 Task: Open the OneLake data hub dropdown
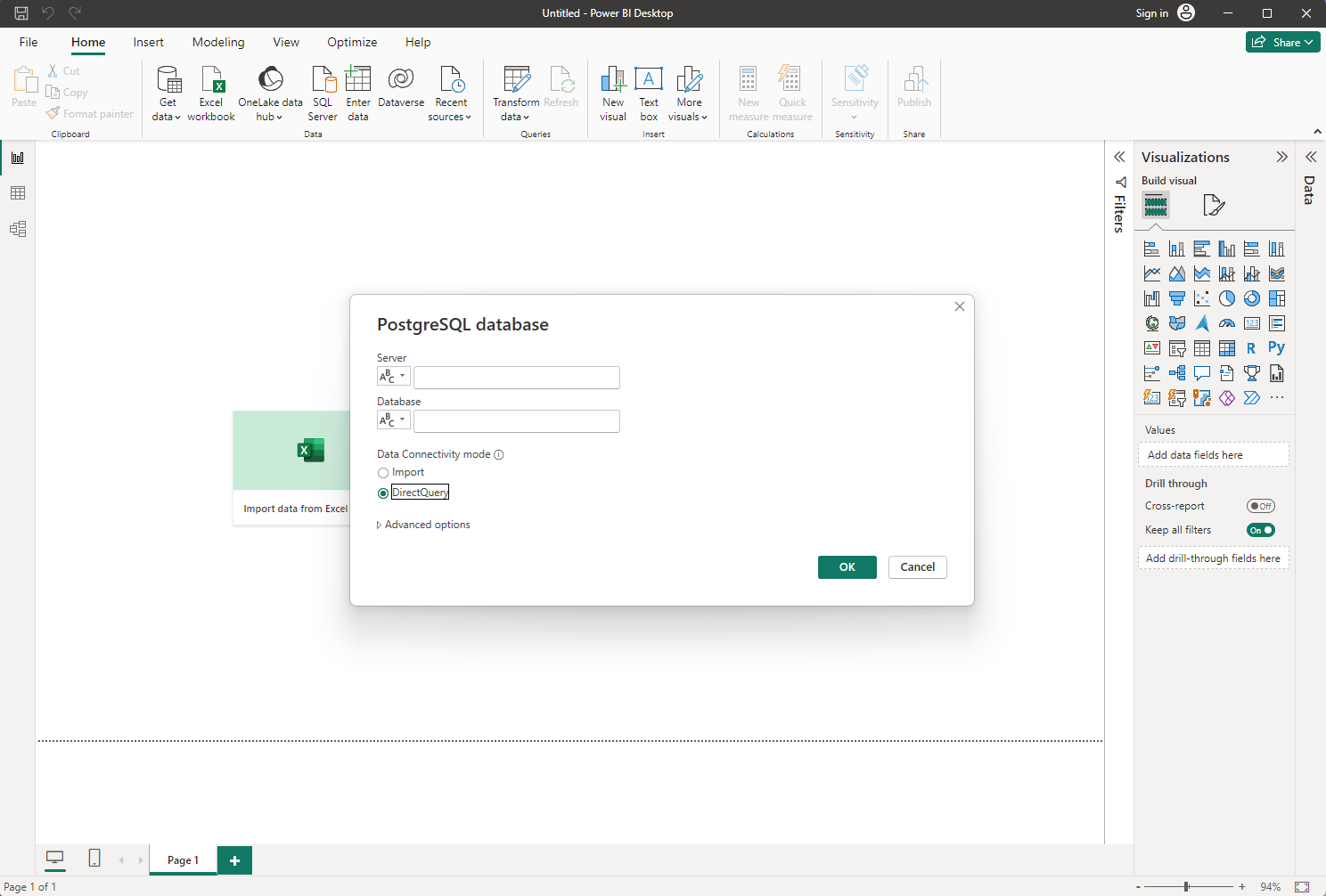click(x=270, y=94)
